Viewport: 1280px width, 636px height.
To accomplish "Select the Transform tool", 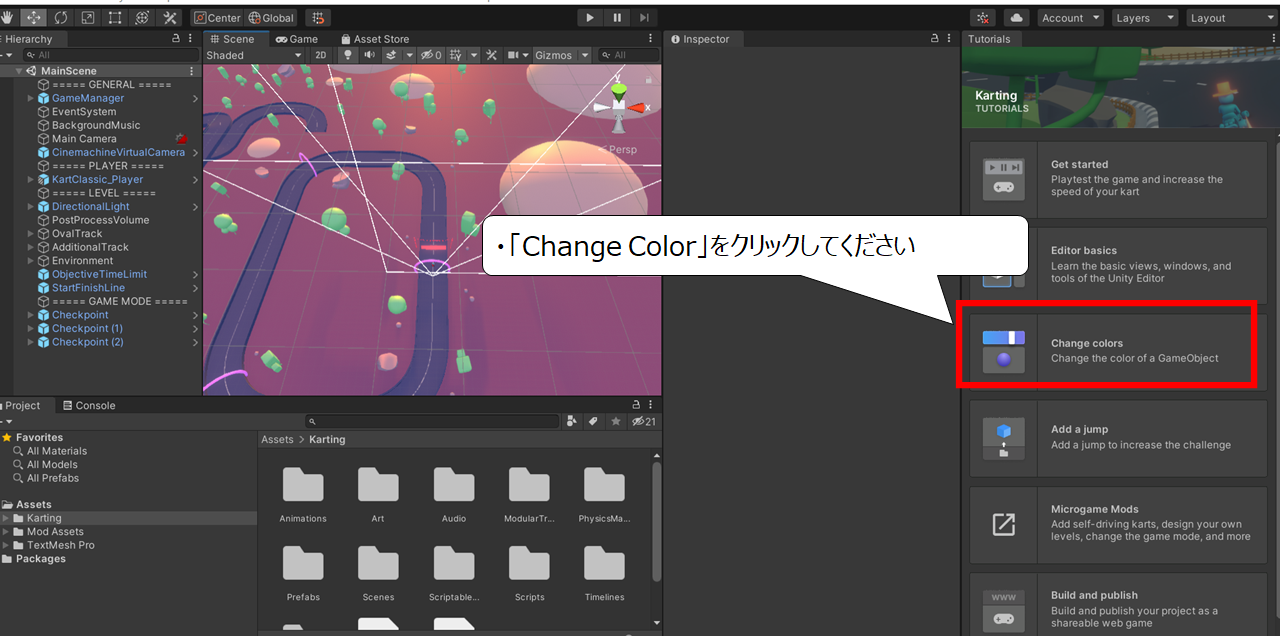I will (142, 18).
